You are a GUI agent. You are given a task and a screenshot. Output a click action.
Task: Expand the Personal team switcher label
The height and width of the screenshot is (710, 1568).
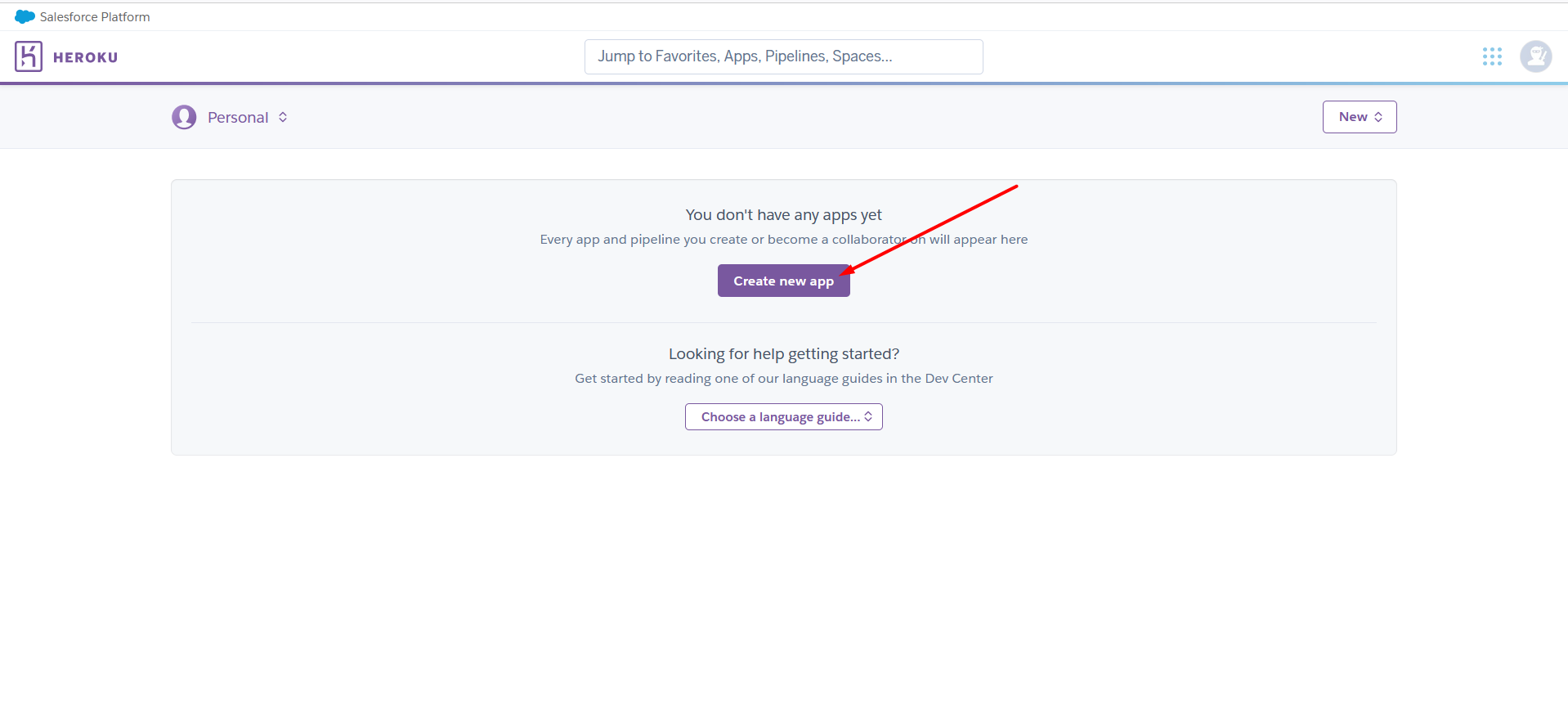(x=238, y=118)
